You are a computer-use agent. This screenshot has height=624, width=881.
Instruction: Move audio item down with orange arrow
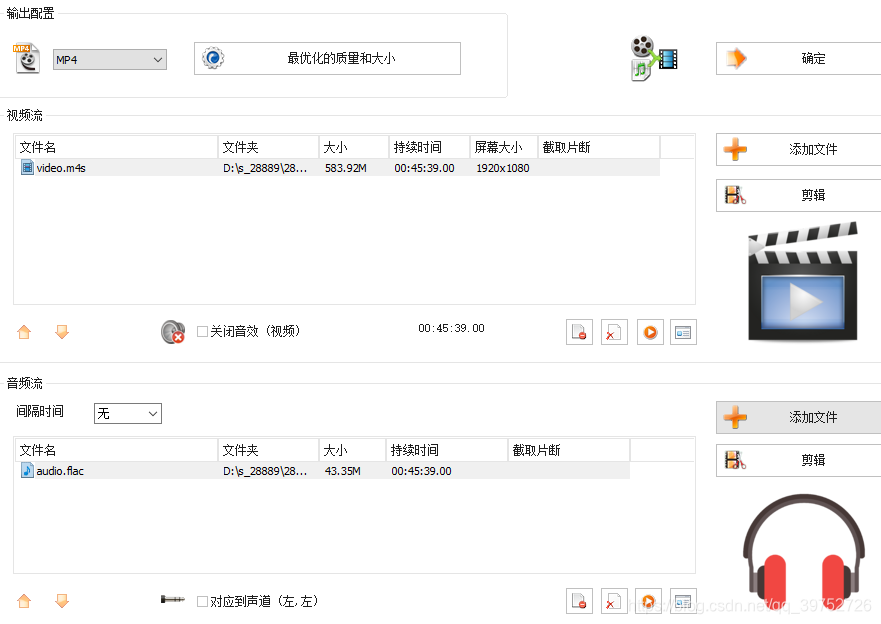[62, 601]
